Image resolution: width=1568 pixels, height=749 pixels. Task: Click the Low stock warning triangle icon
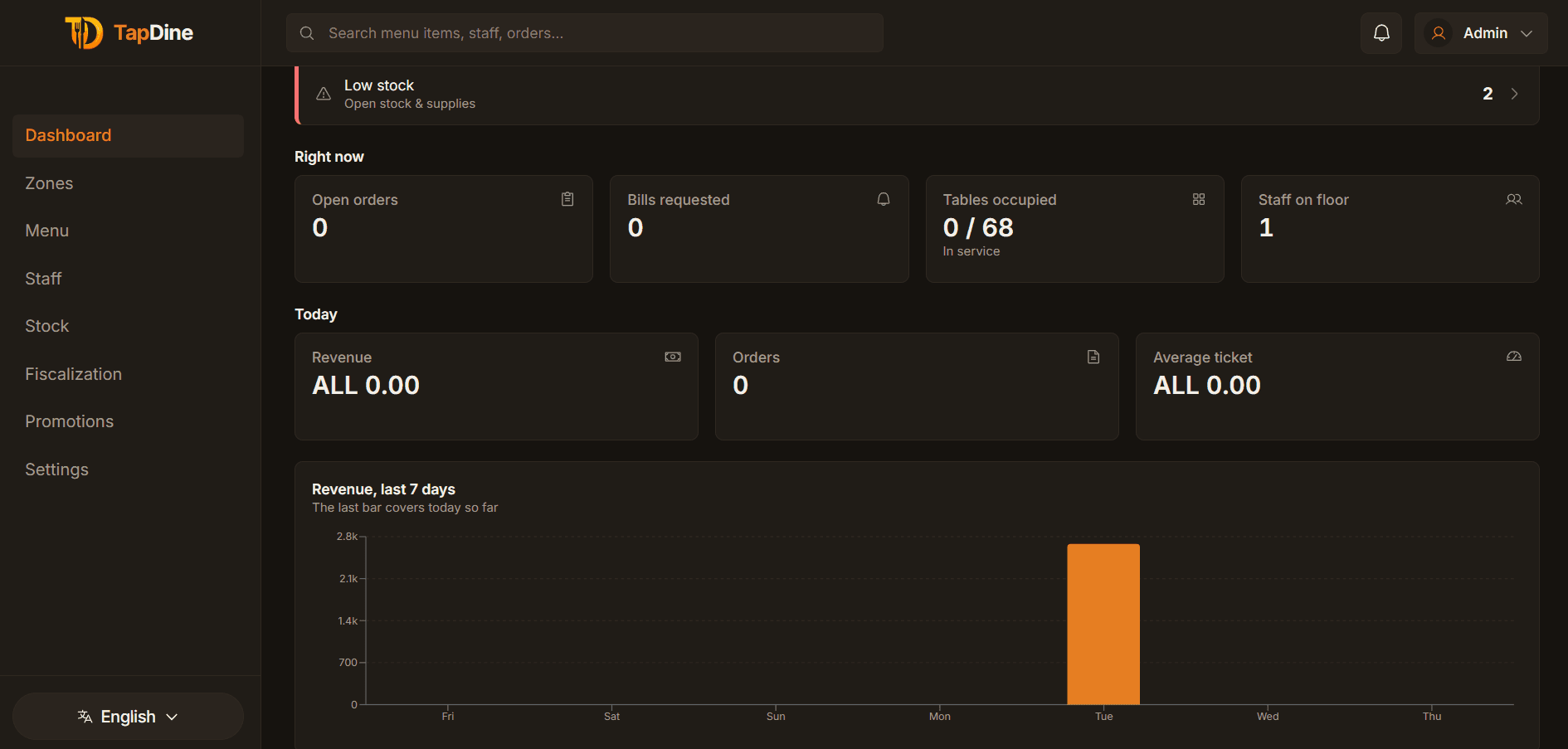[x=324, y=94]
